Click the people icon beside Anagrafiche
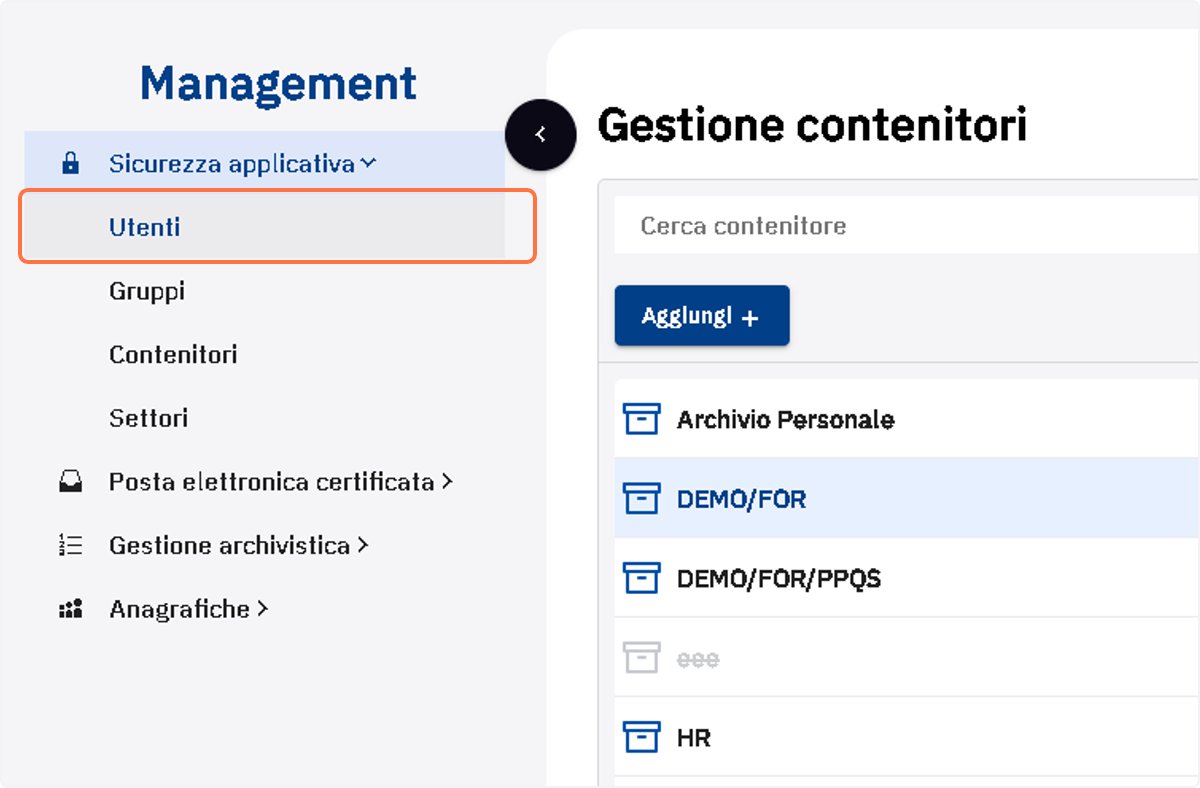The image size is (1200, 788). pyautogui.click(x=70, y=609)
